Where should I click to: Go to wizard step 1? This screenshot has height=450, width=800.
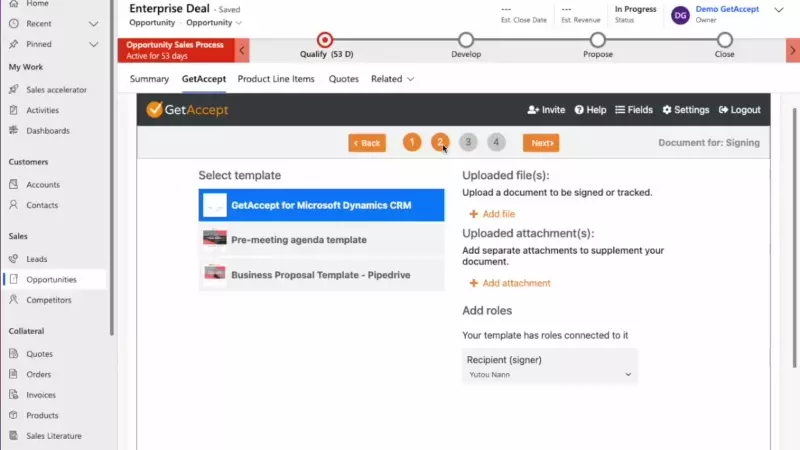tap(412, 142)
